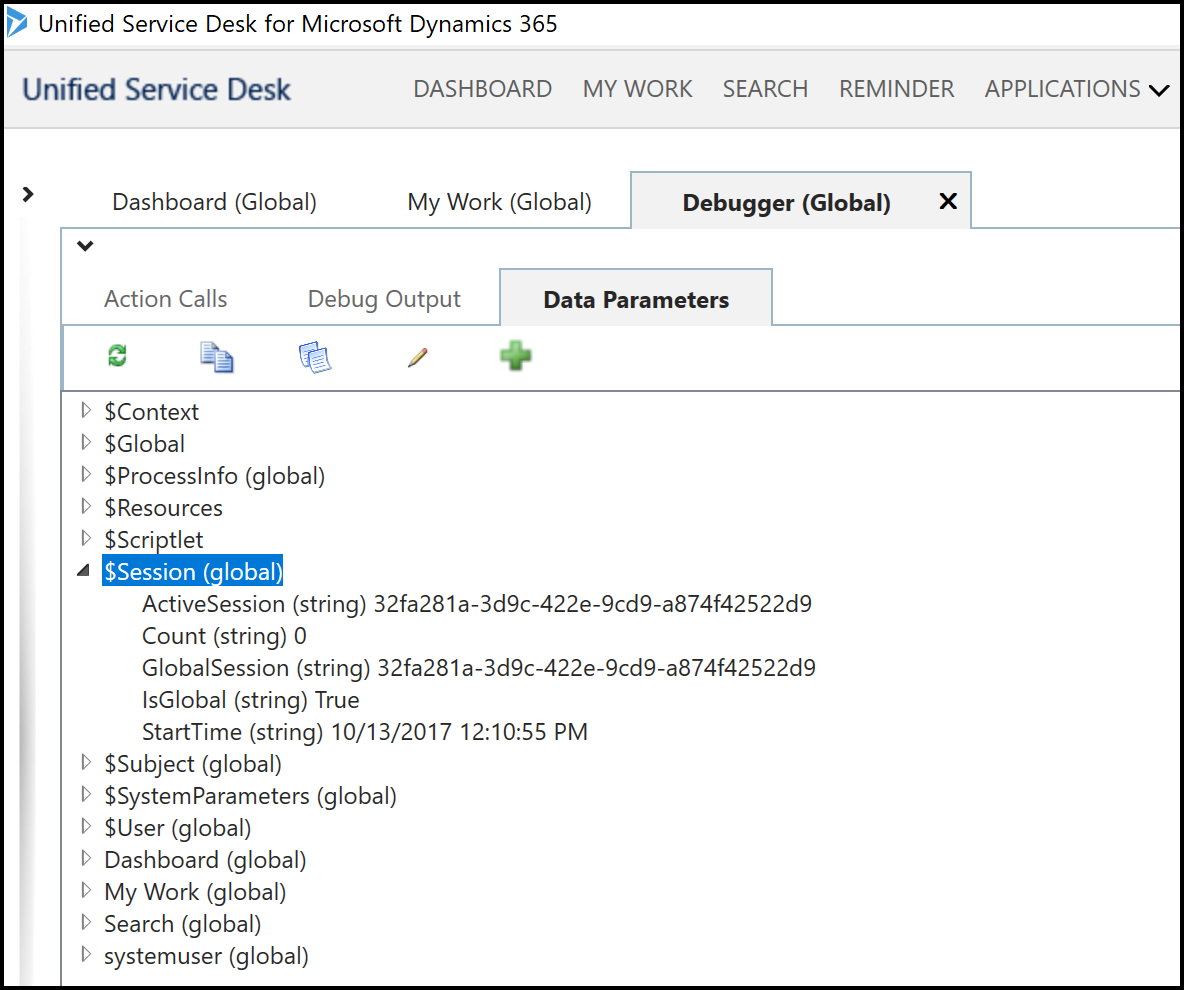Click SEARCH in the top toolbar
This screenshot has height=990, width=1184.
coord(765,89)
